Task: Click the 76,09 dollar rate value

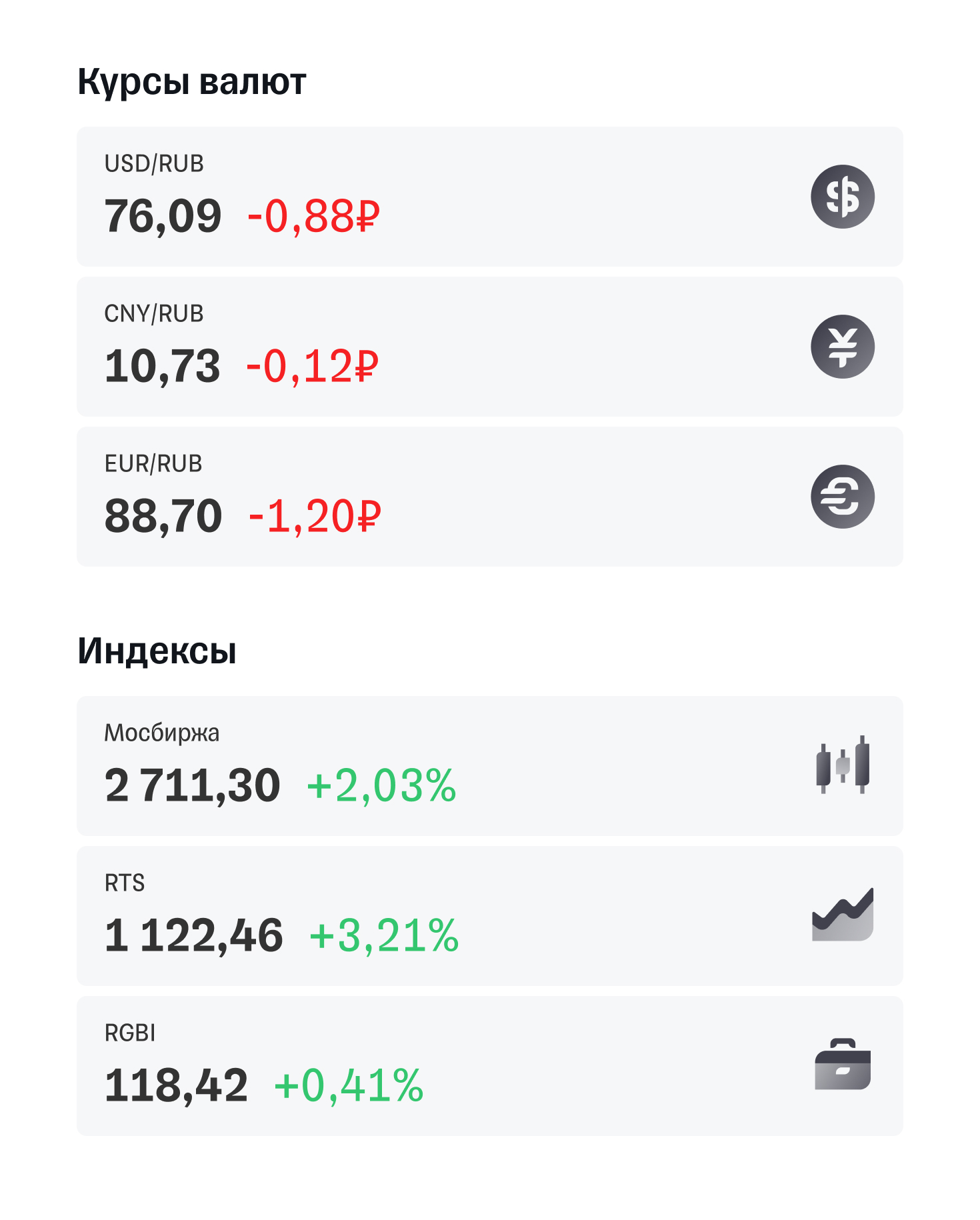Action: pyautogui.click(x=163, y=217)
